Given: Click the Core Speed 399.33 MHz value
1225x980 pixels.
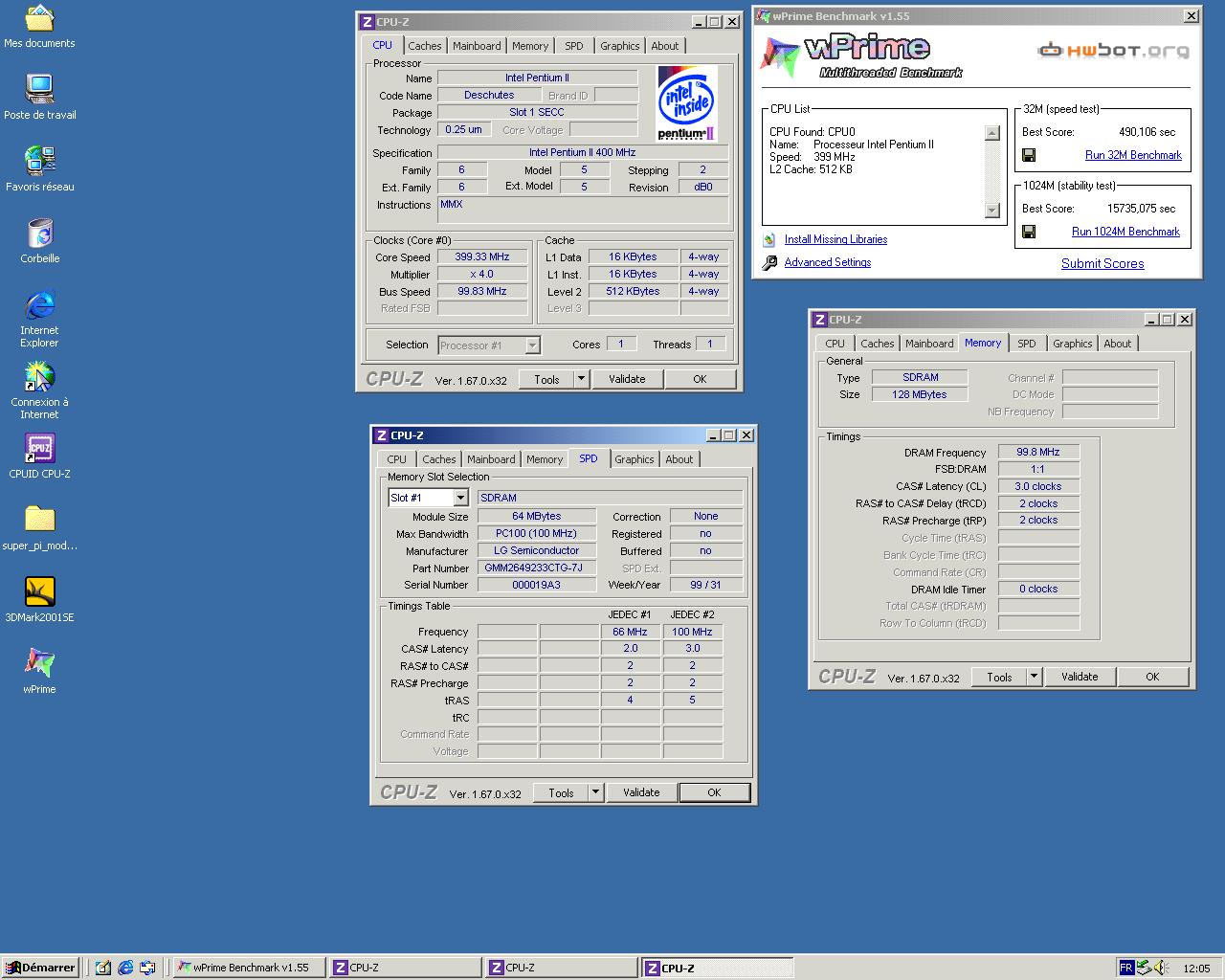Looking at the screenshot, I should (x=482, y=256).
